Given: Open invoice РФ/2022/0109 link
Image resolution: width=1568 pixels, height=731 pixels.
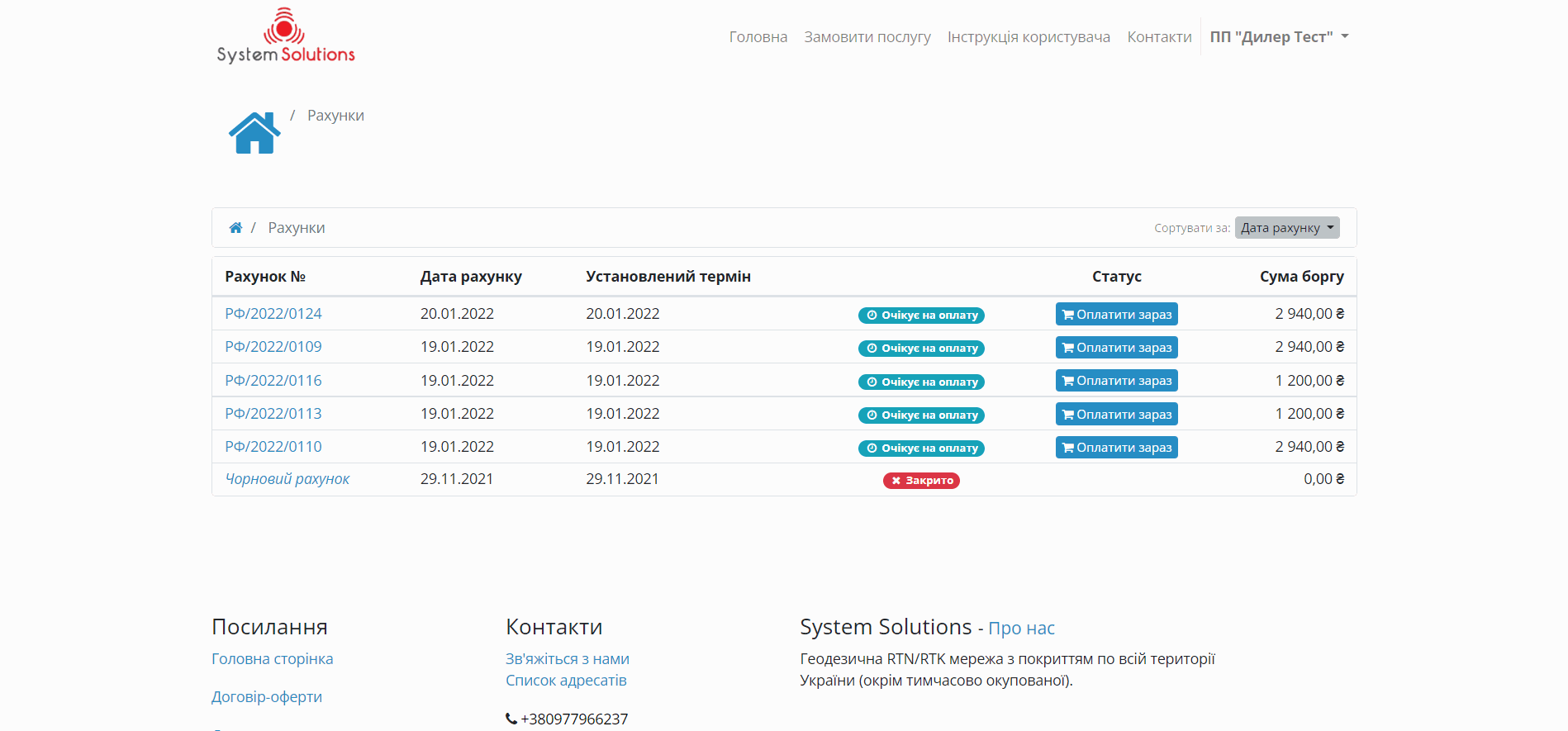Looking at the screenshot, I should (273, 347).
